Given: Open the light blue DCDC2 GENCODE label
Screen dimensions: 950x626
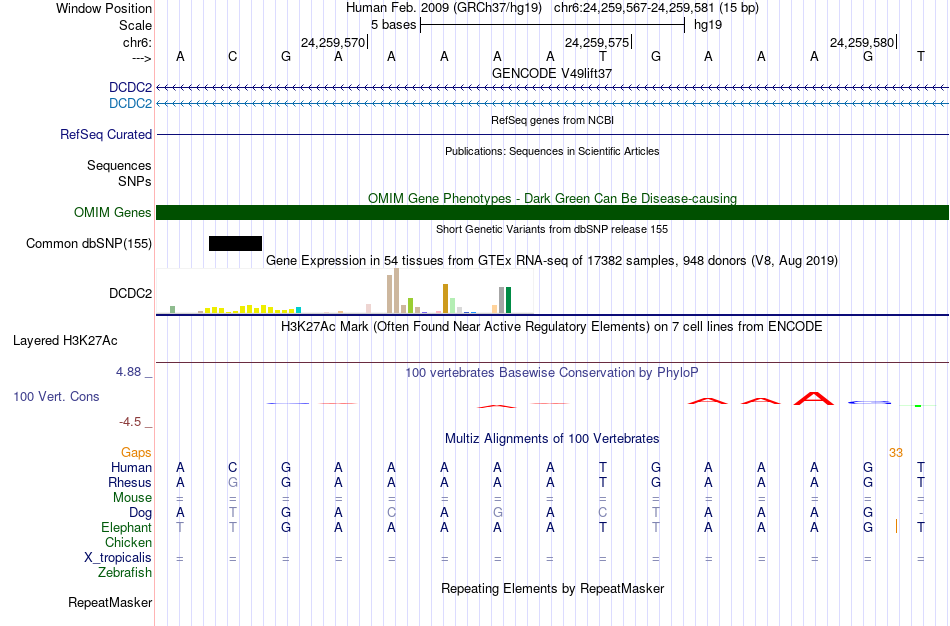Looking at the screenshot, I should coord(130,103).
